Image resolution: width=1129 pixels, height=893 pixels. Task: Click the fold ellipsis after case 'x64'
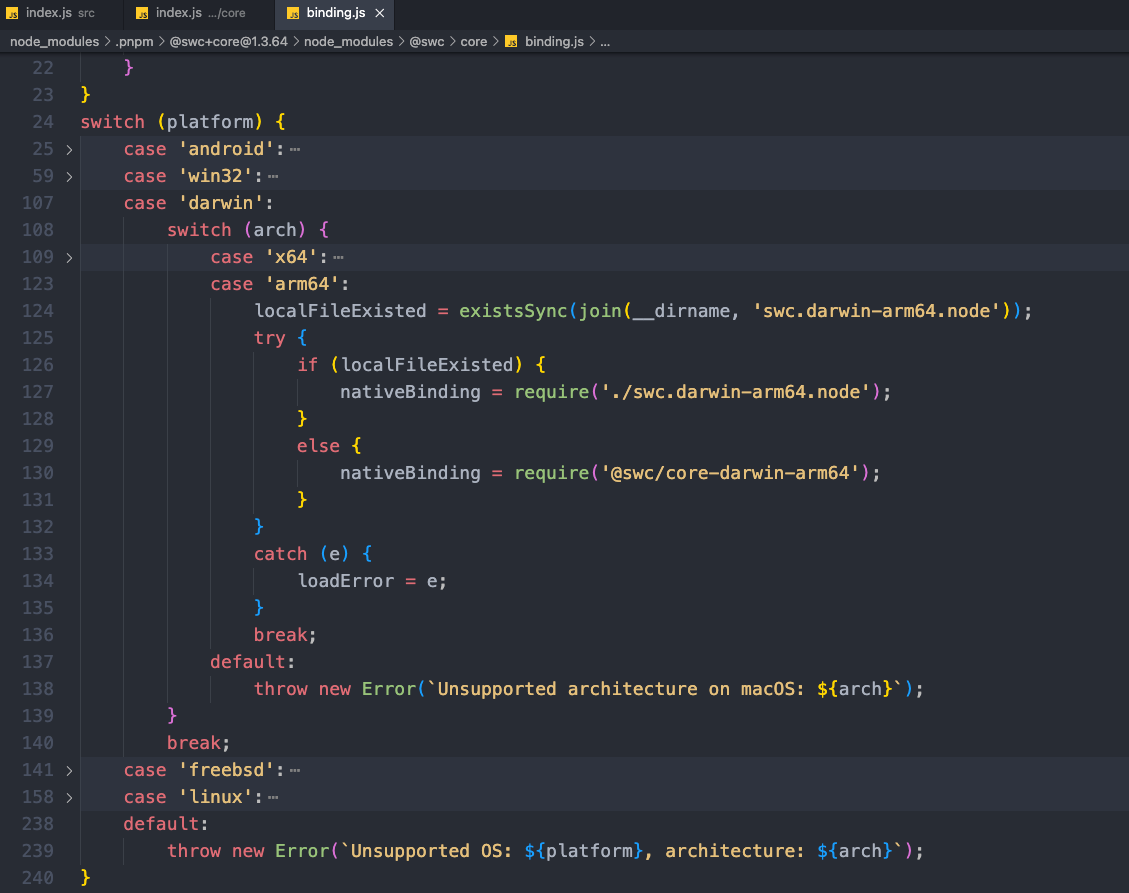tap(338, 257)
